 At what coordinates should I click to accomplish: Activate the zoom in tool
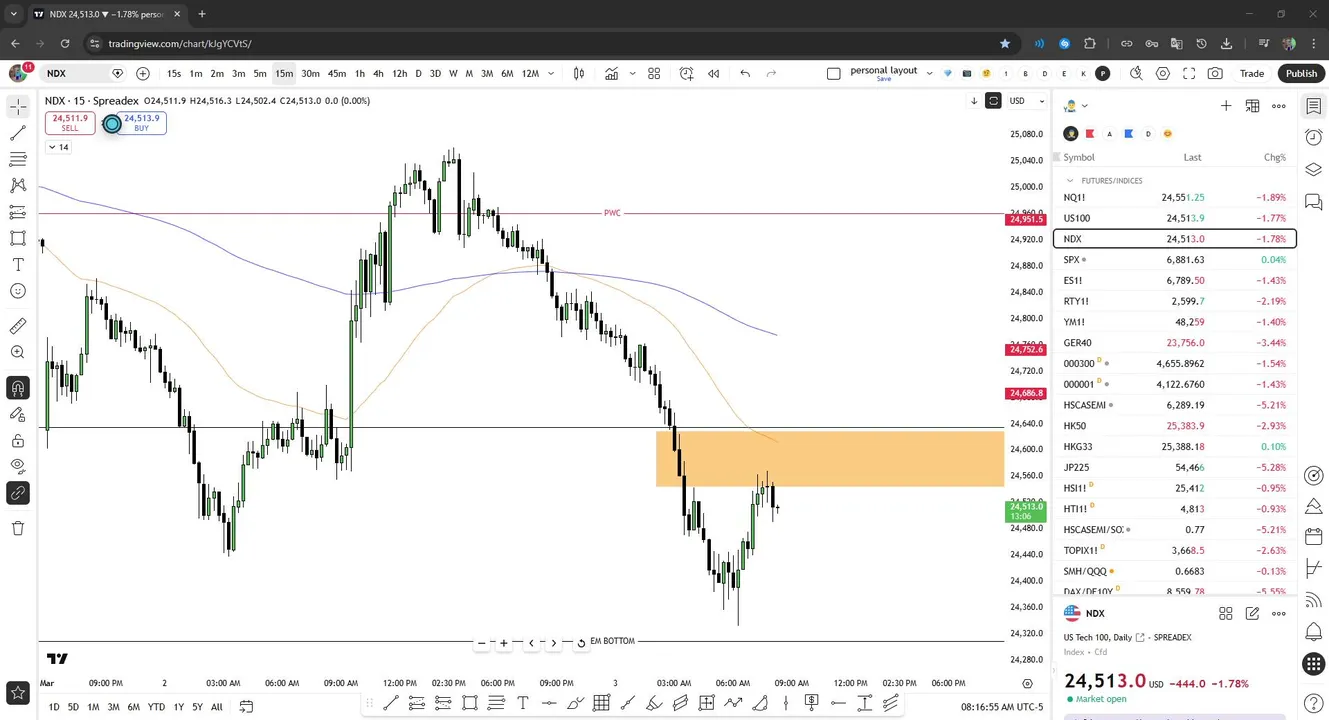tap(18, 352)
